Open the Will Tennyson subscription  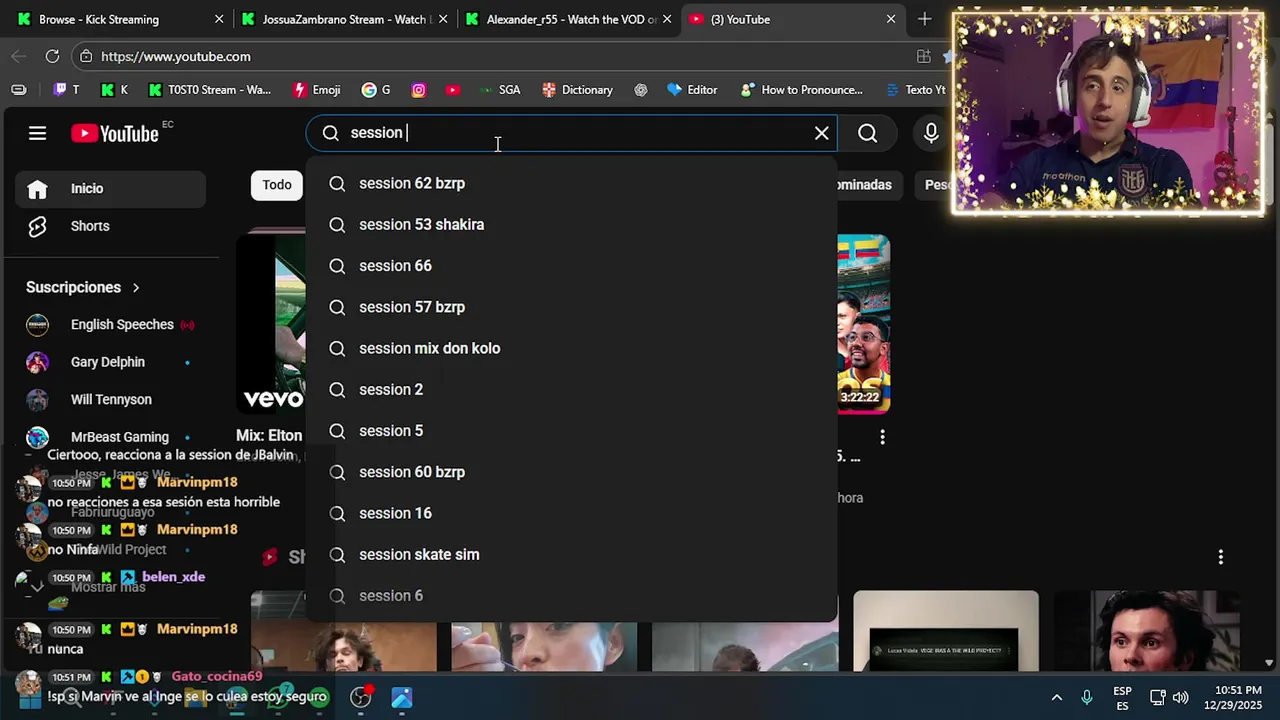pos(110,400)
